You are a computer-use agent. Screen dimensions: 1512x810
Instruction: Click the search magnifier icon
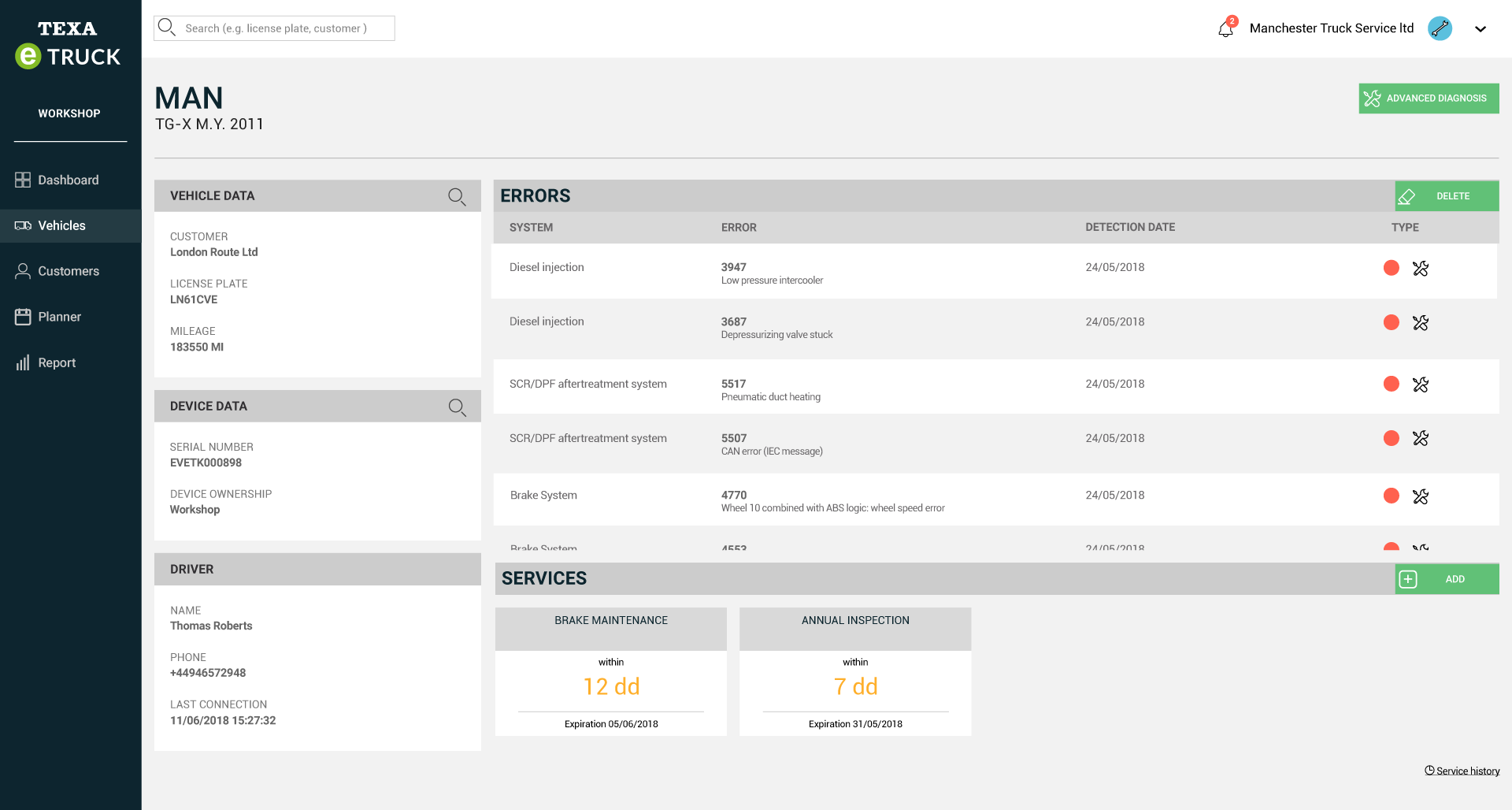pyautogui.click(x=166, y=28)
